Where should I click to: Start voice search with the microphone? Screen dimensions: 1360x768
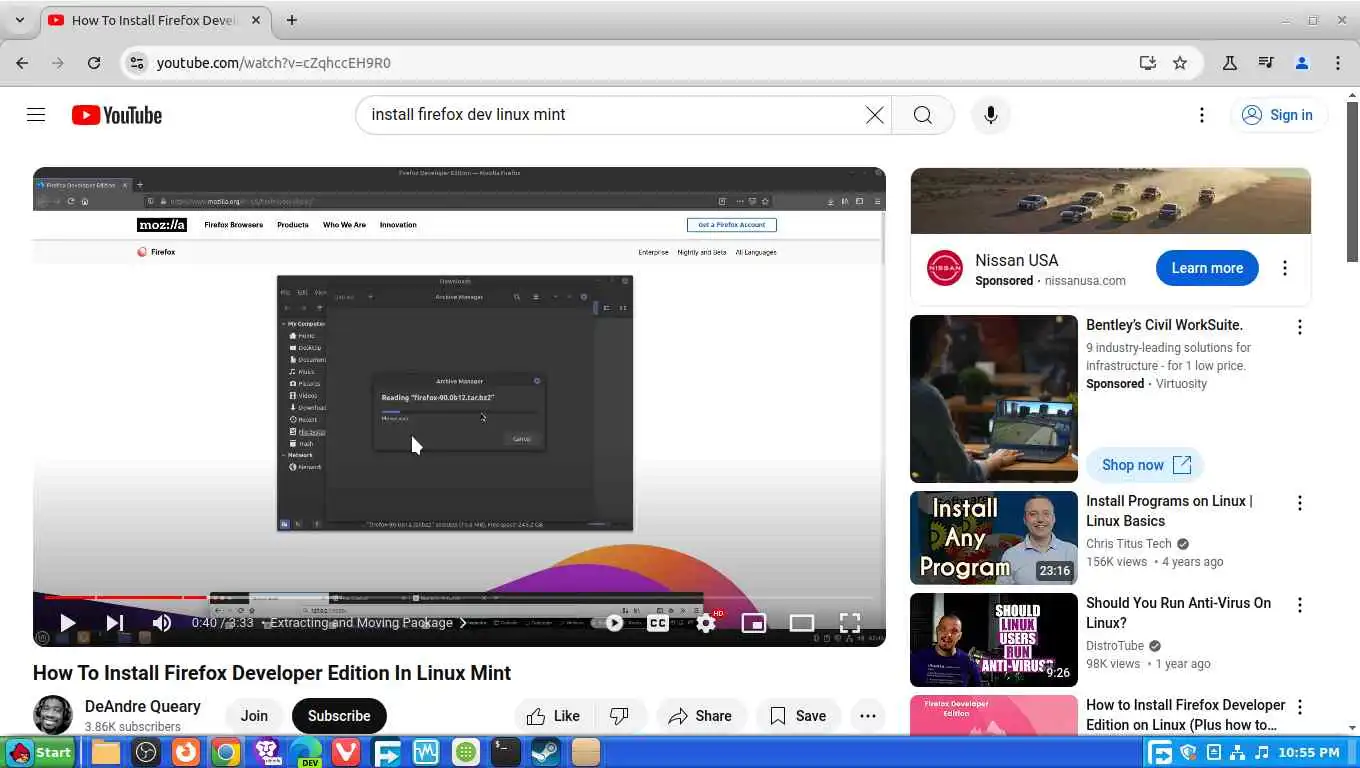coord(990,115)
